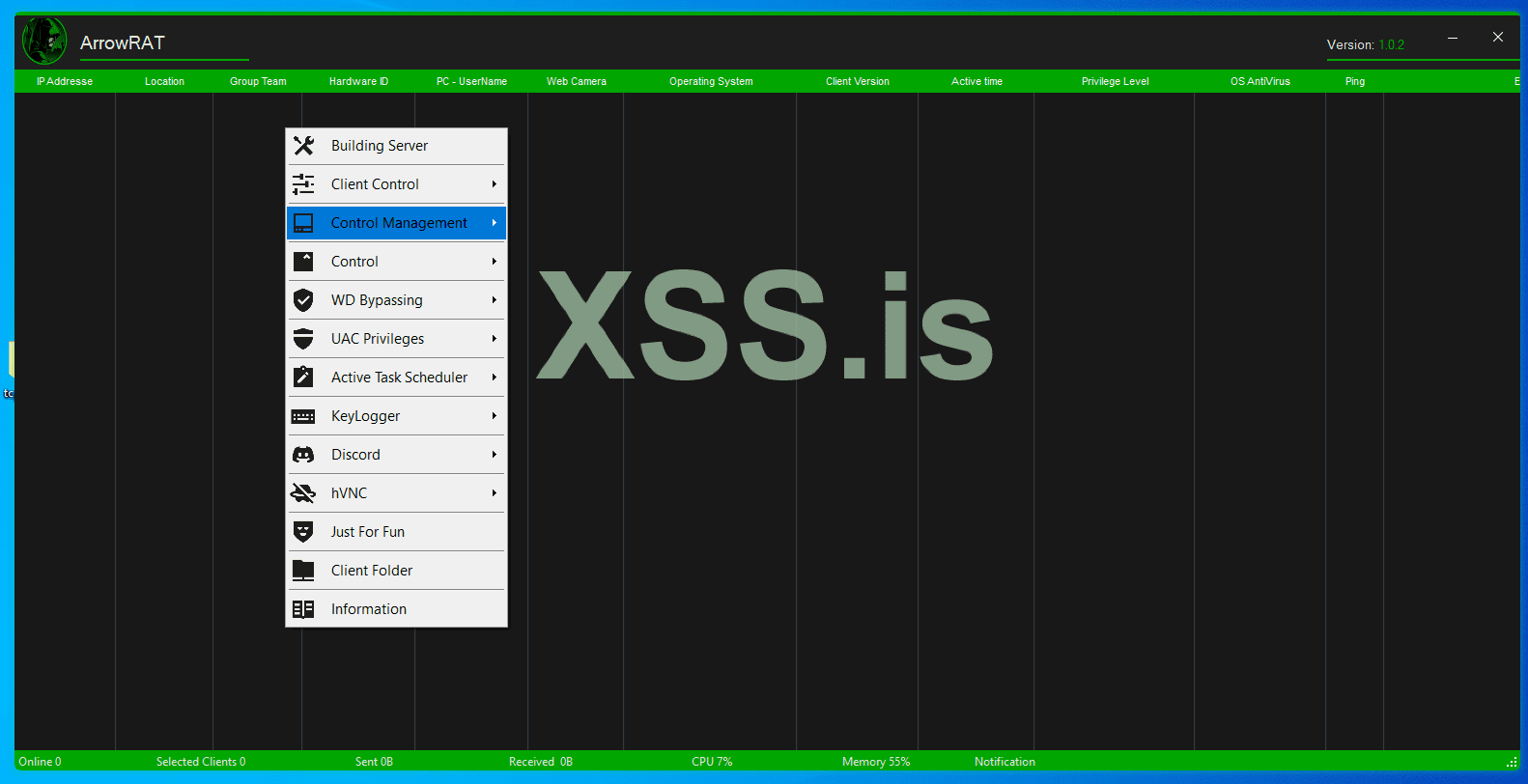This screenshot has width=1528, height=784.
Task: Choose the Just For Fun menu label
Action: click(x=368, y=532)
